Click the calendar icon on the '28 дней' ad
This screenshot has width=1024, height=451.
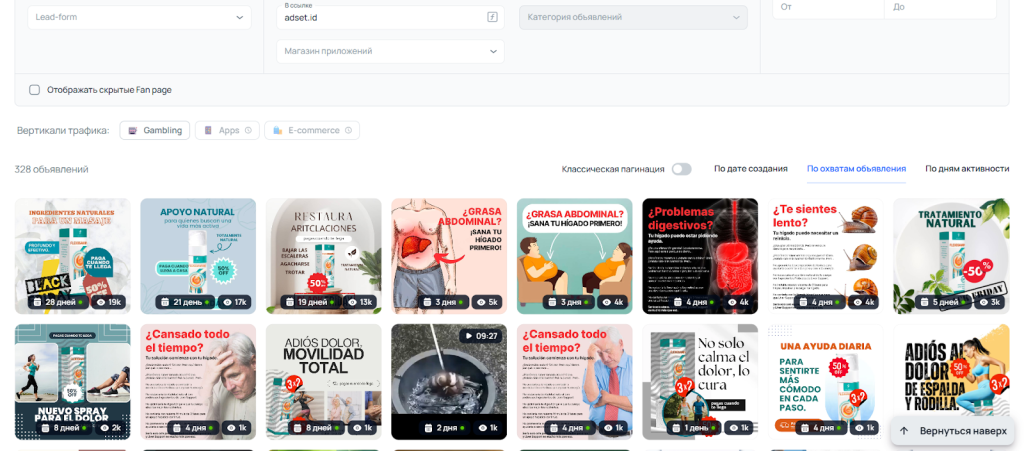pos(35,301)
